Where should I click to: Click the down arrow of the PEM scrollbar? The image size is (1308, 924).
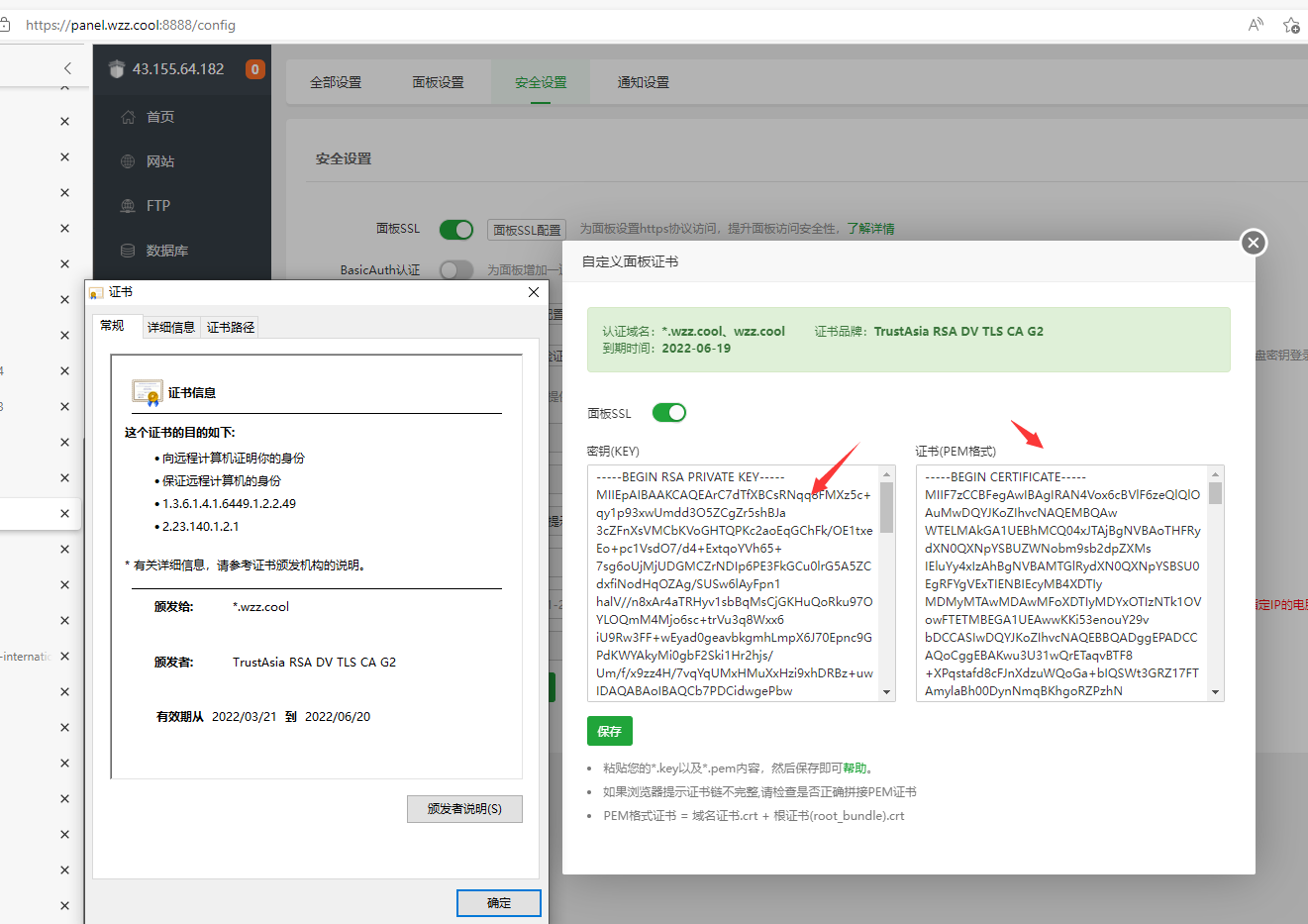[x=1216, y=692]
